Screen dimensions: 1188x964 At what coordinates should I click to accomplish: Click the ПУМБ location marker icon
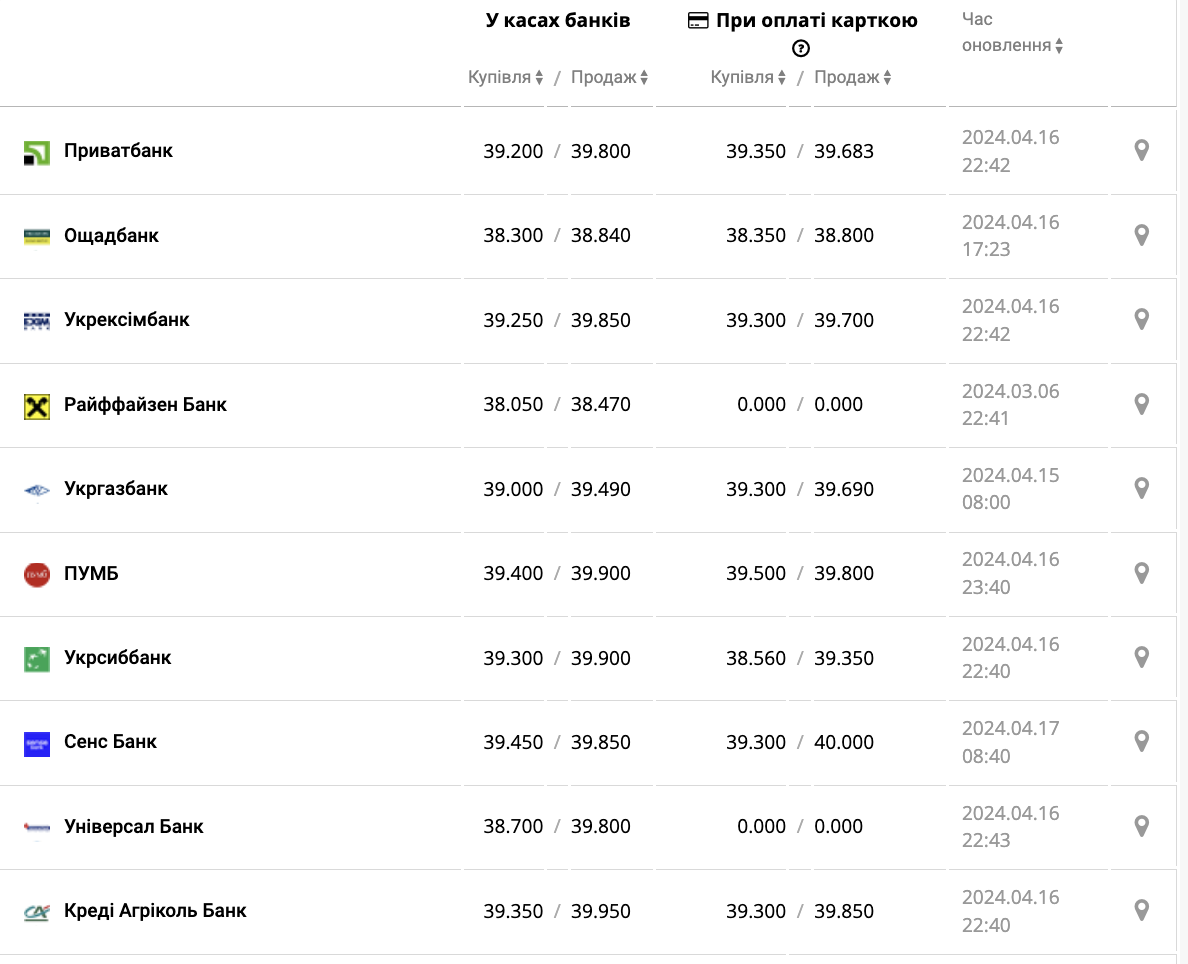point(1141,573)
